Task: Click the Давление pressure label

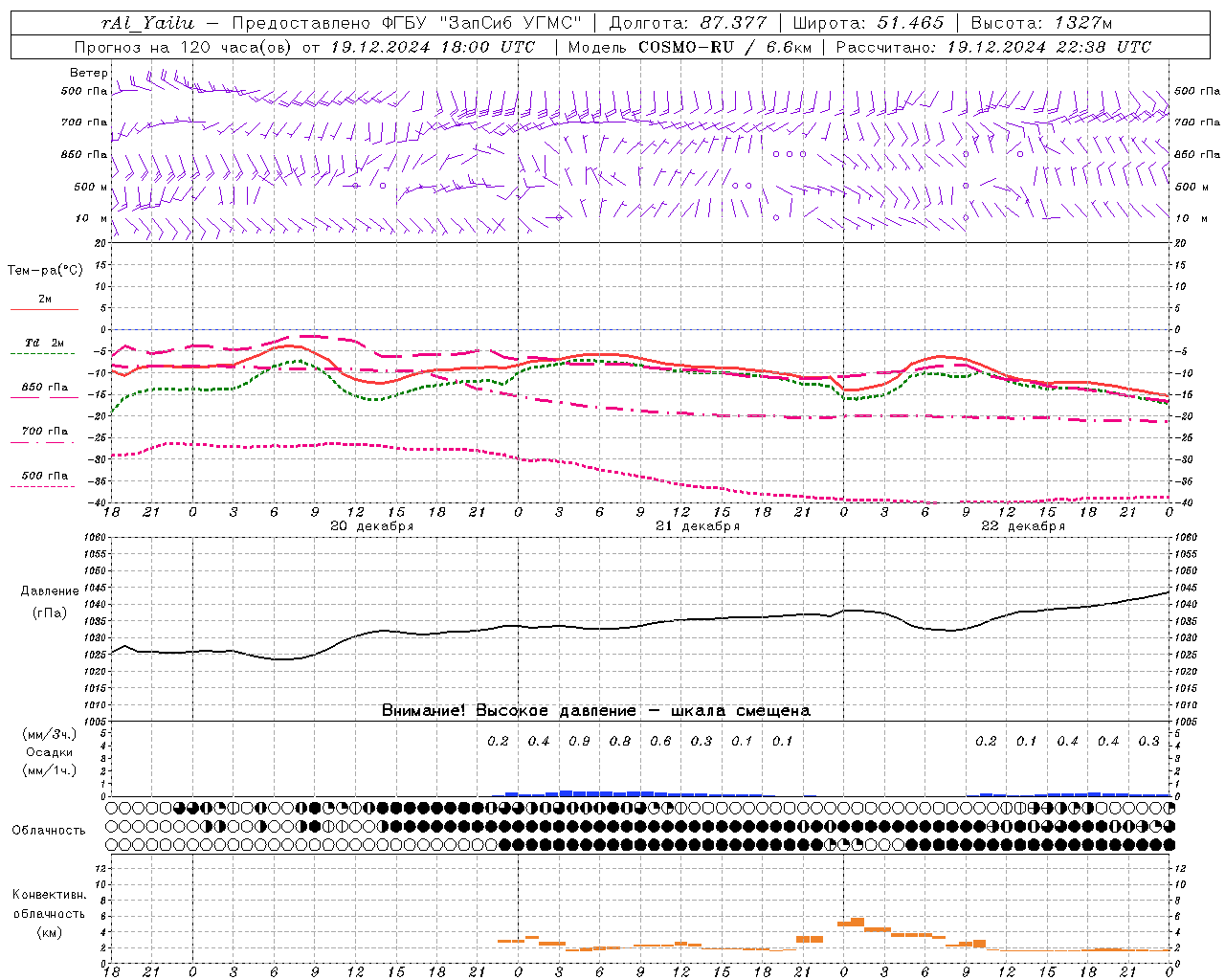Action: (50, 591)
